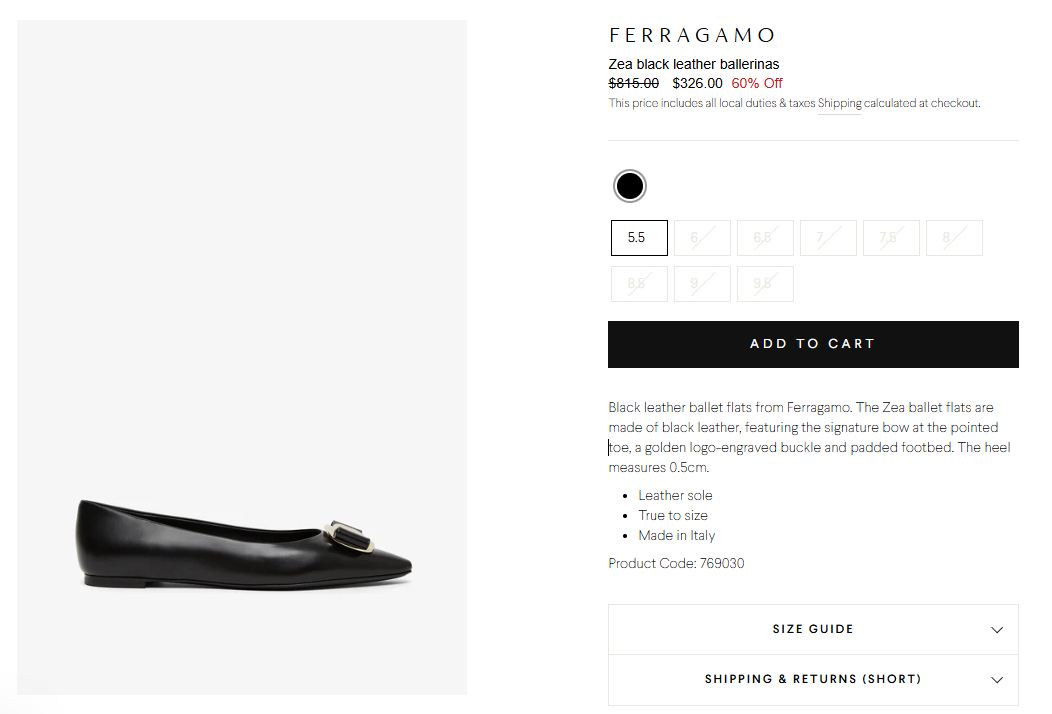This screenshot has width=1052, height=714.
Task: Choose the size 8 box
Action: point(954,238)
